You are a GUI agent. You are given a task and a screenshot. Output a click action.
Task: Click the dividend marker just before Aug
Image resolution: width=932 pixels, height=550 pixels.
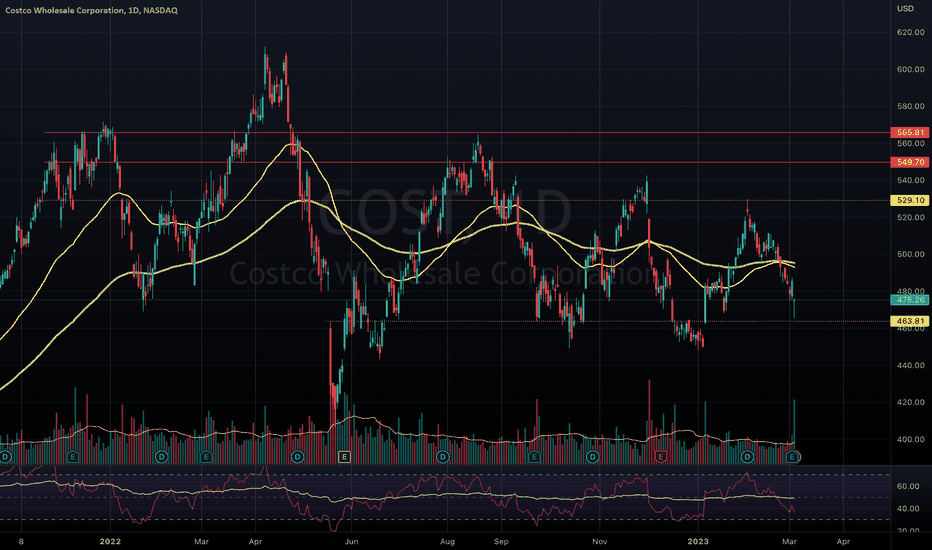coord(442,457)
